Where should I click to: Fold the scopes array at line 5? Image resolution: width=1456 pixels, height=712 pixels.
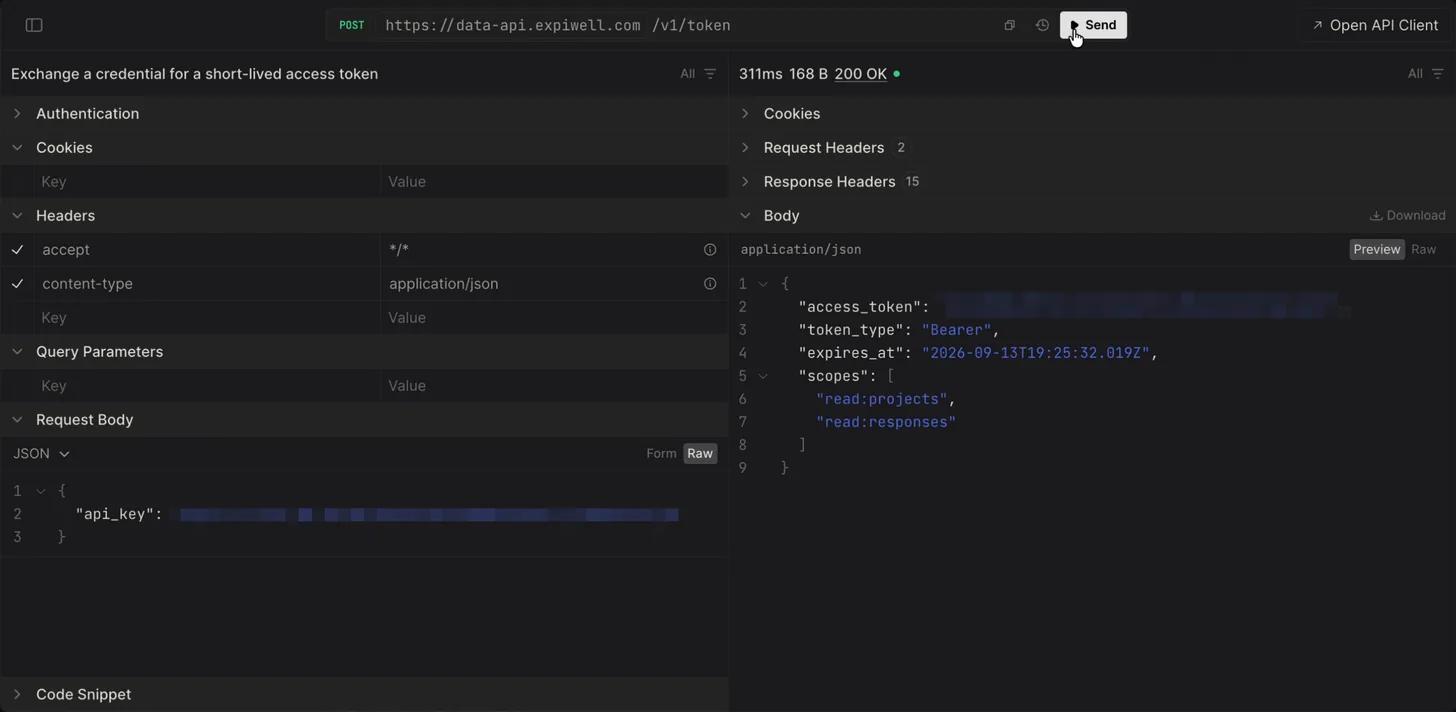click(x=763, y=376)
